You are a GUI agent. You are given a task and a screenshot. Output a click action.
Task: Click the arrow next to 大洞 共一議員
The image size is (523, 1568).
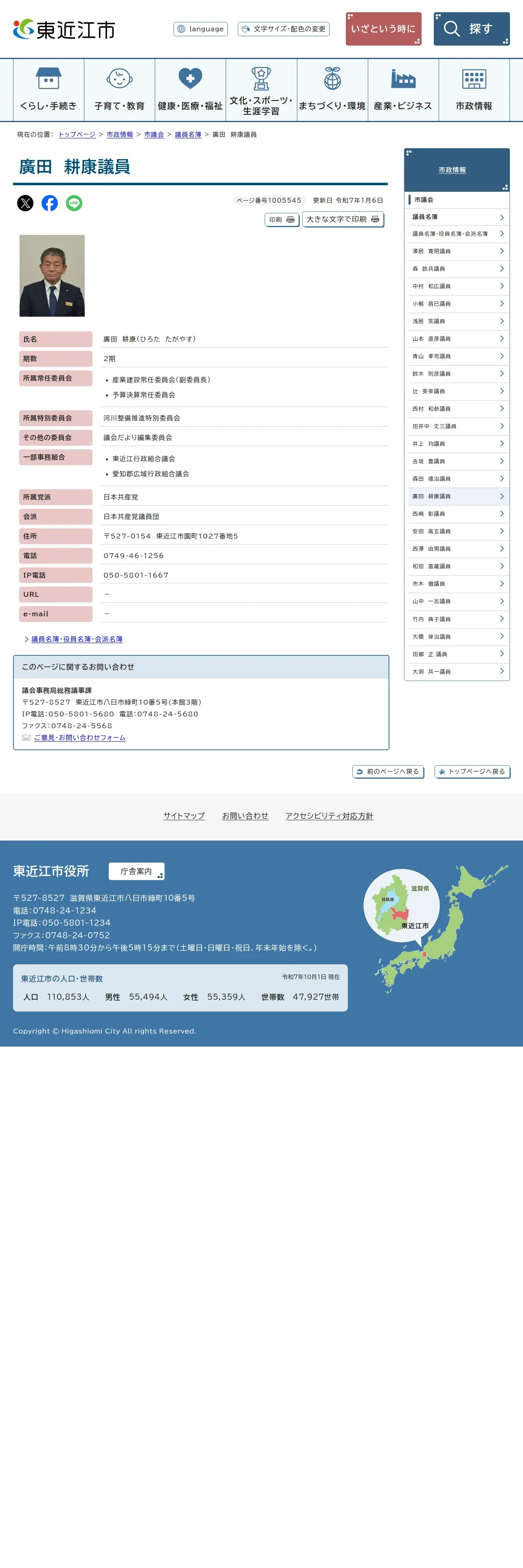coord(502,671)
